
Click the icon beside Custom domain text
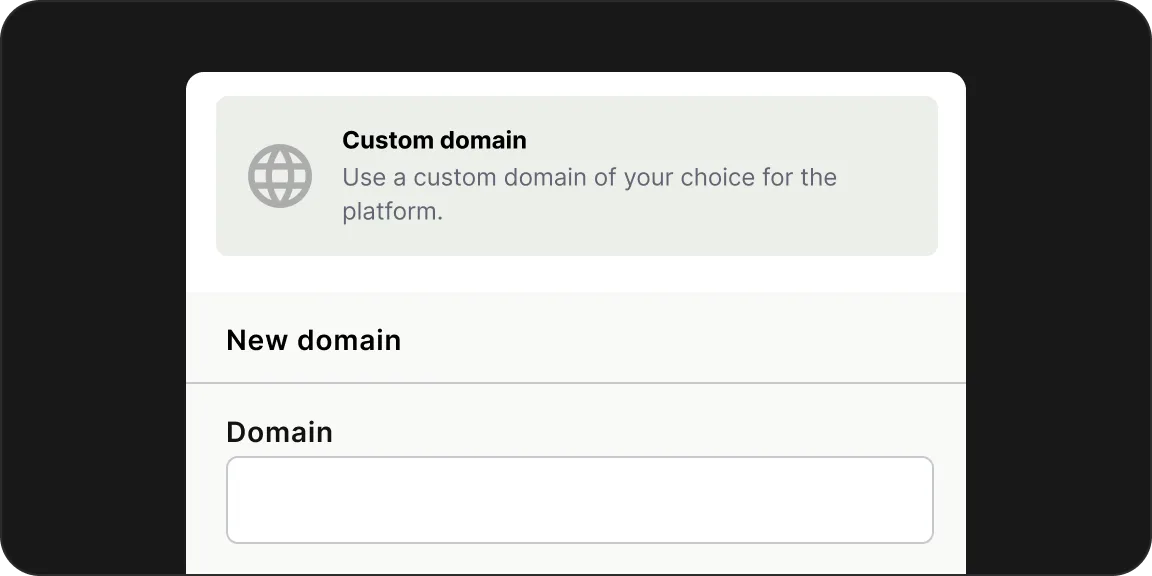click(x=280, y=176)
